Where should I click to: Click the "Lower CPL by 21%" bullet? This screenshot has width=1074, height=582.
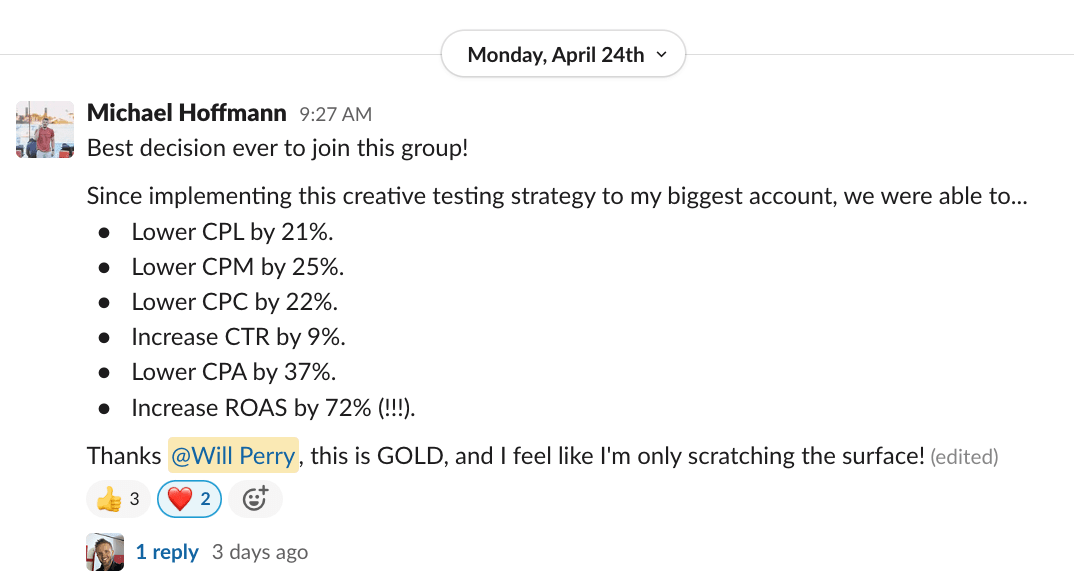click(x=232, y=232)
